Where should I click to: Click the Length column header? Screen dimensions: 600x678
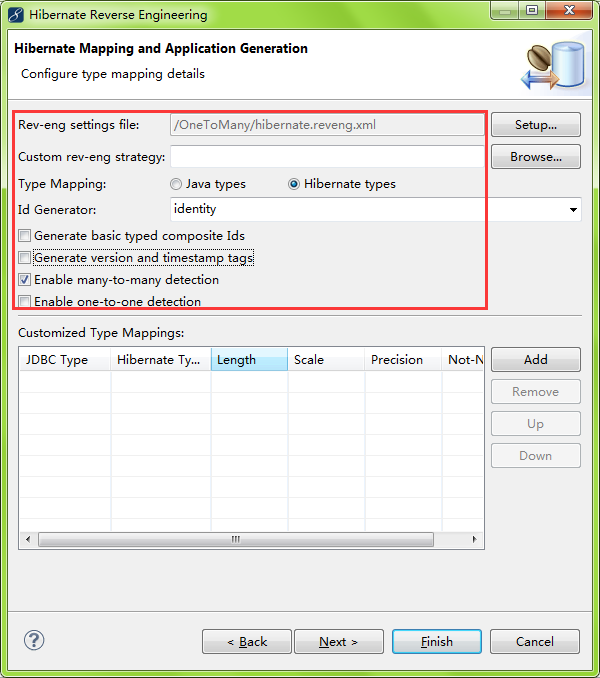[x=249, y=360]
